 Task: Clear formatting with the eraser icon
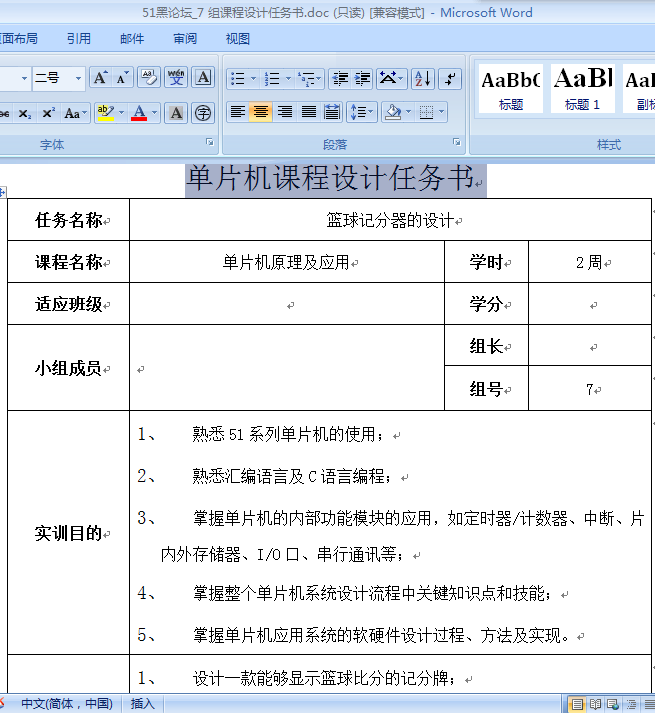(x=149, y=78)
